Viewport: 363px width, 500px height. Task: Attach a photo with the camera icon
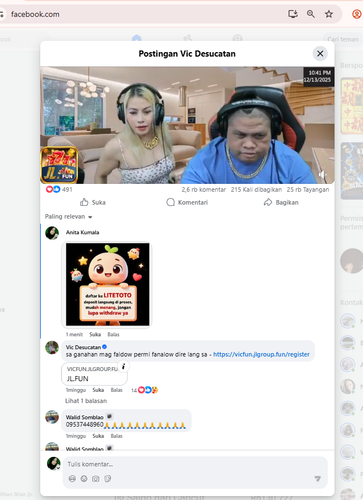pos(96,479)
